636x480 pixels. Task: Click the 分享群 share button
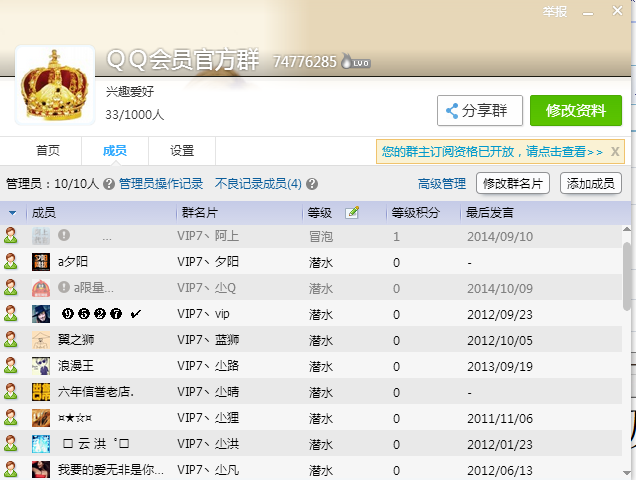[480, 110]
